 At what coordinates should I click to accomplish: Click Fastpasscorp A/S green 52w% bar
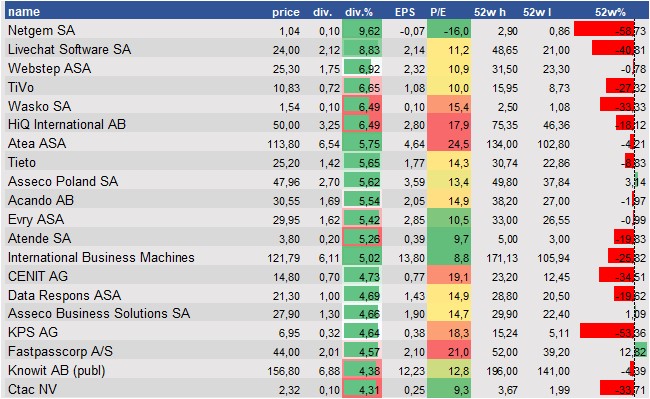(x=640, y=350)
